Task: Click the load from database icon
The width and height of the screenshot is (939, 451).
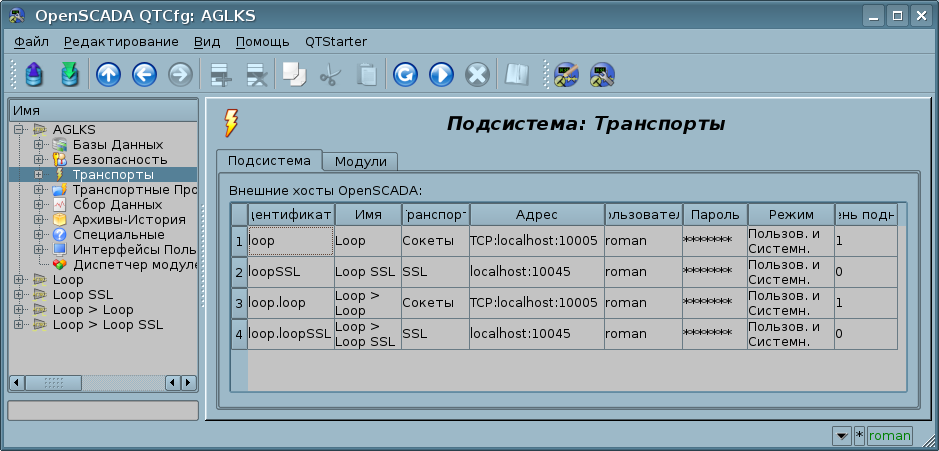Action: pos(35,74)
